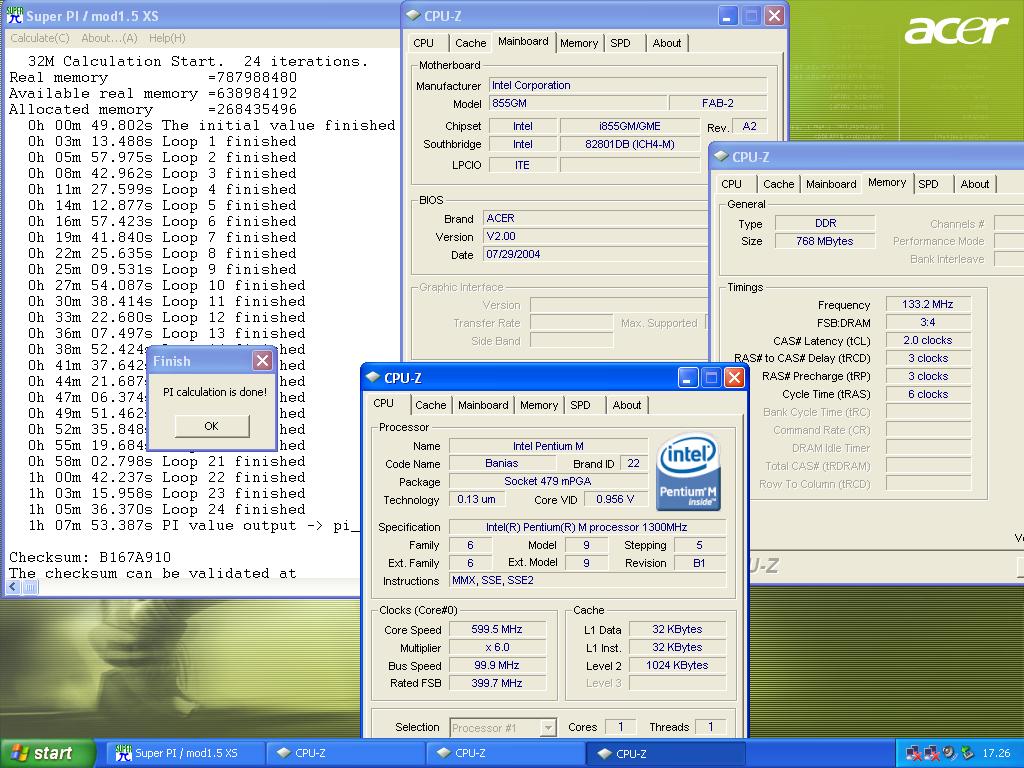
Task: Minimize the CPU-Z Mainboard window
Action: click(x=728, y=16)
